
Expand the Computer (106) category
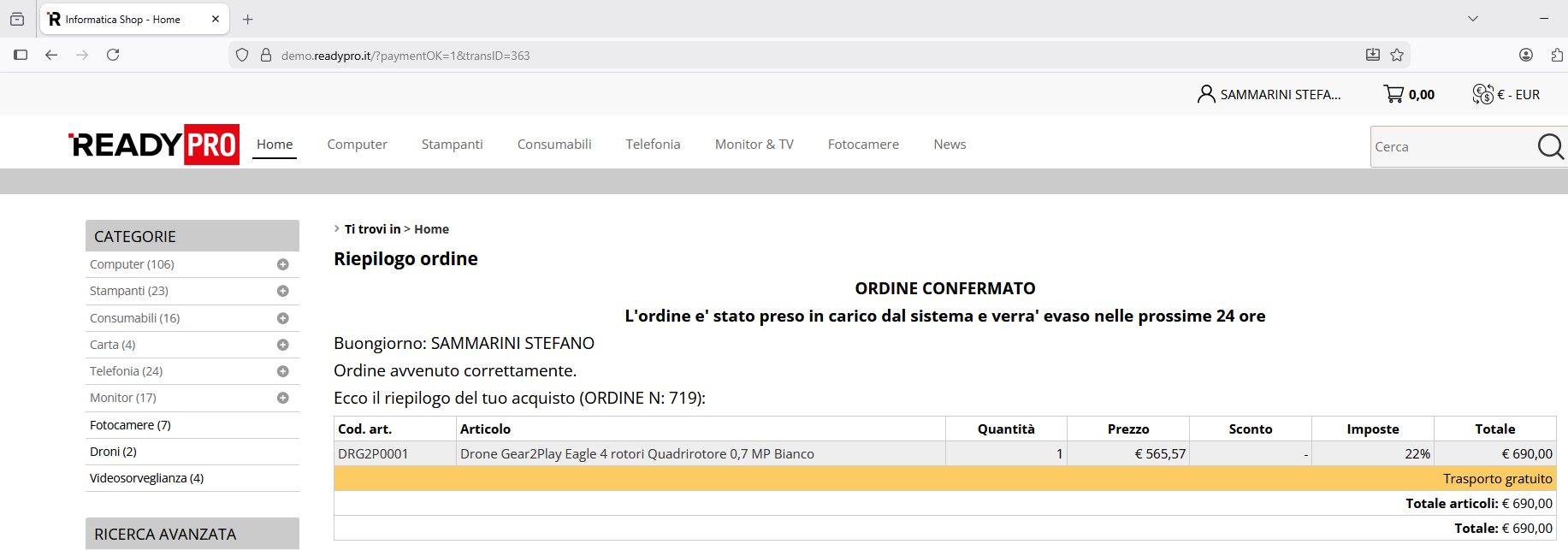[282, 265]
